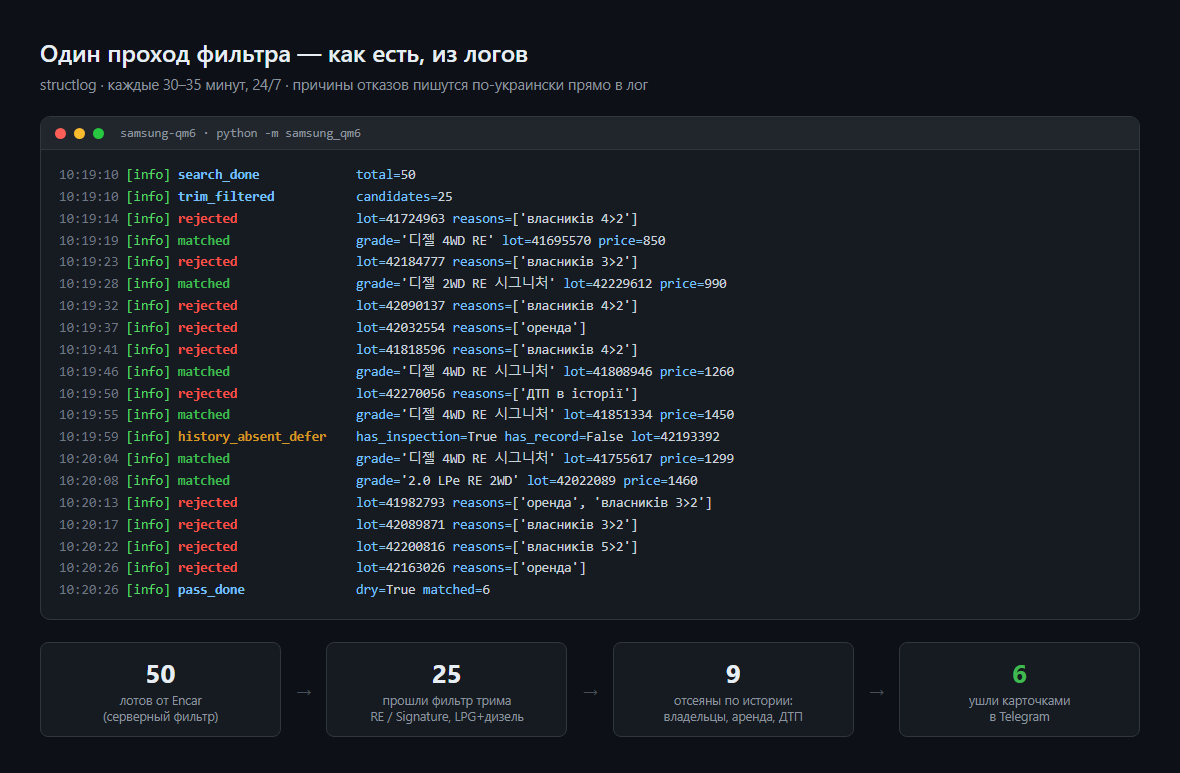
Task: Select the trim_filtered log line
Action: (x=256, y=196)
